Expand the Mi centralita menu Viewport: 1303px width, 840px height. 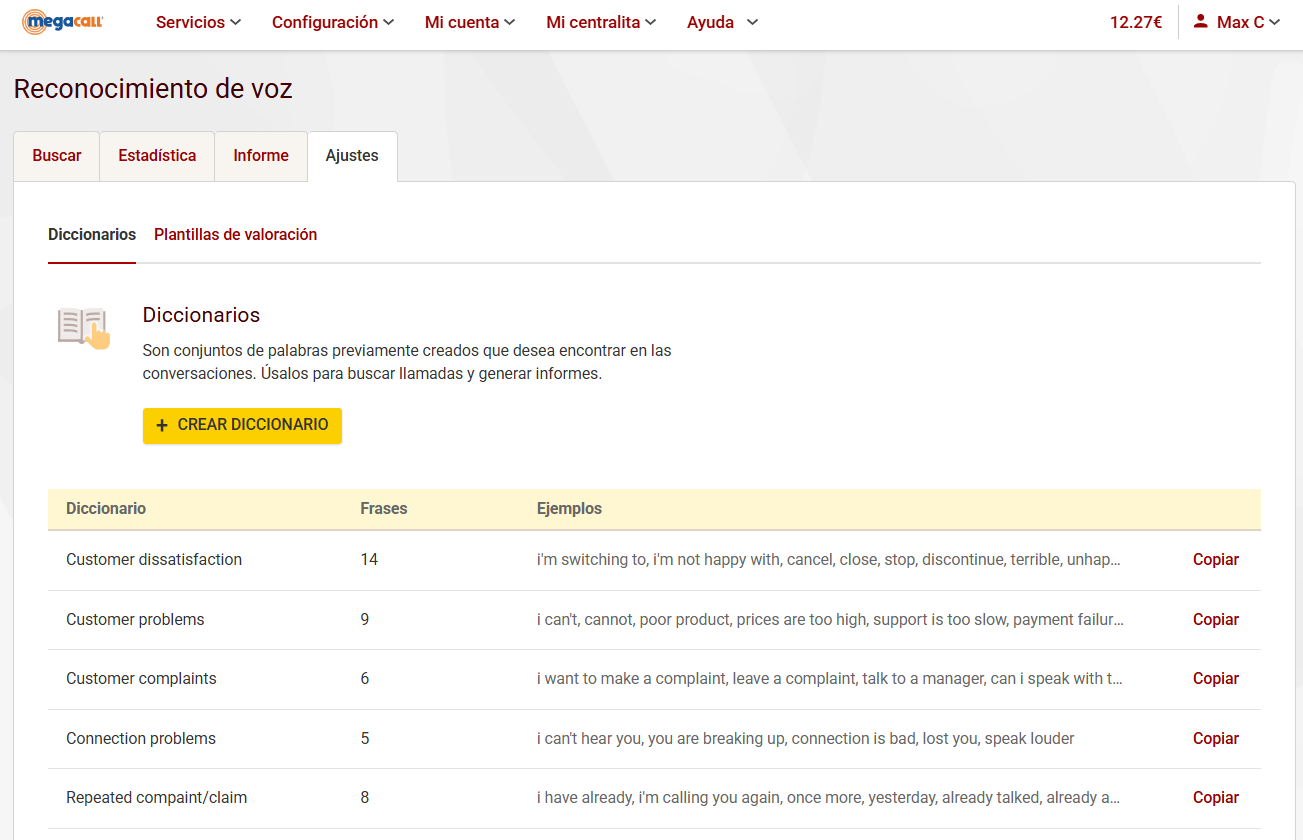coord(600,22)
